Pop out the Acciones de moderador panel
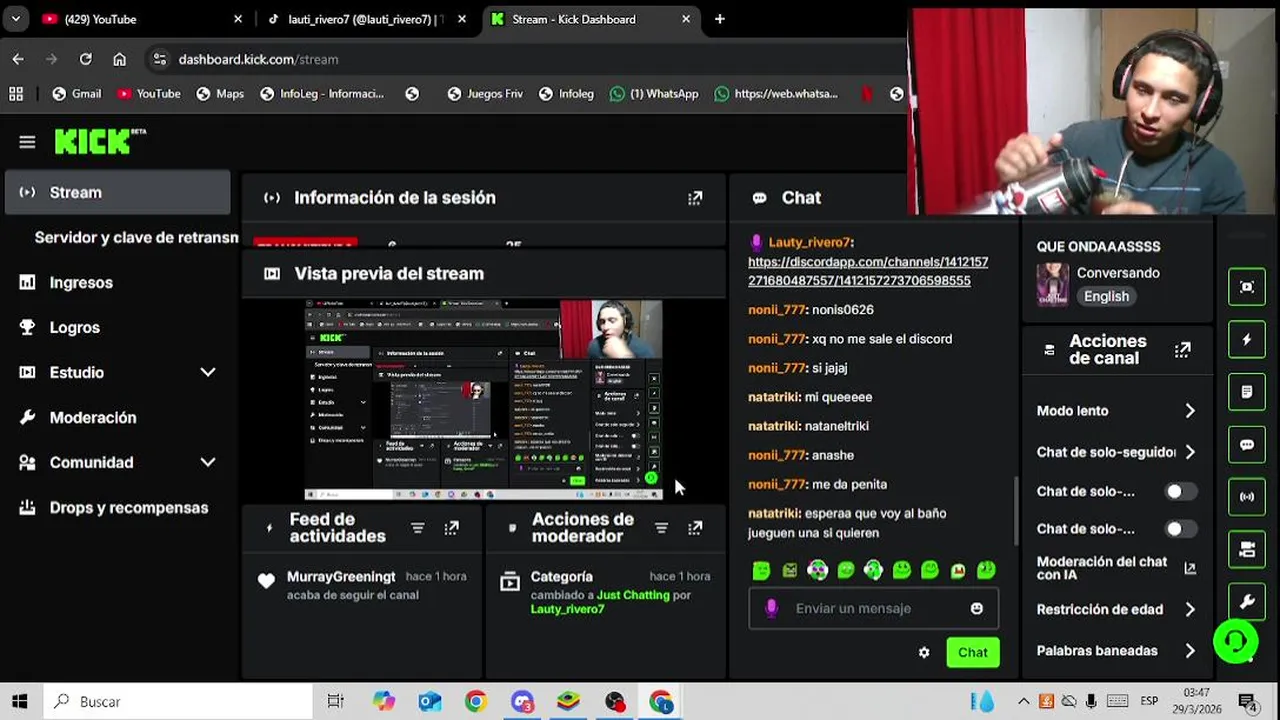The image size is (1280, 720). click(x=695, y=528)
